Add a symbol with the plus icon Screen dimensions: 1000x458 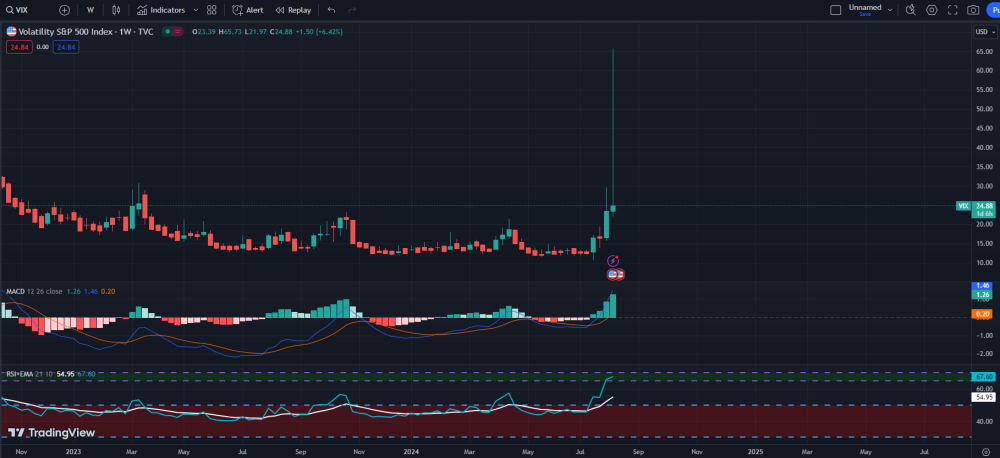tap(65, 10)
